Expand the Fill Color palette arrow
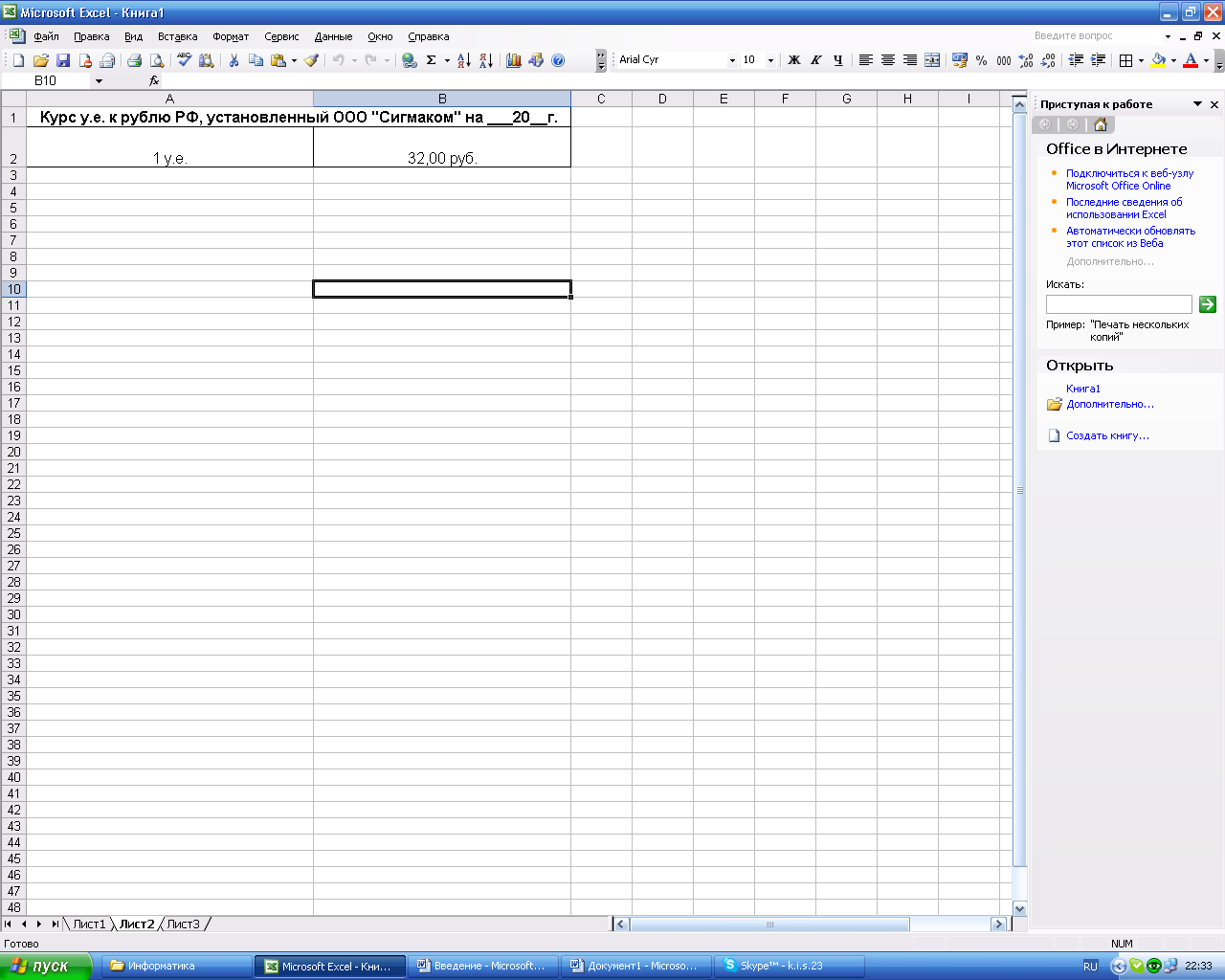 pos(1173,60)
